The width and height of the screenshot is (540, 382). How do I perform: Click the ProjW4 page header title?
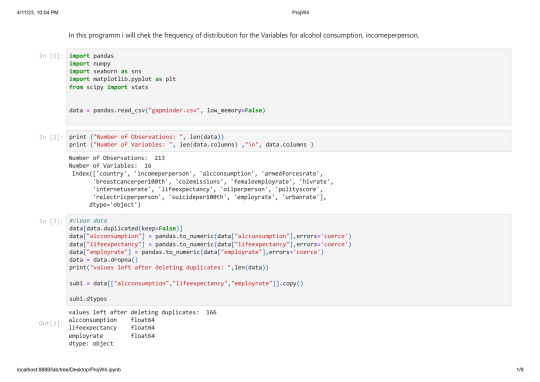coord(300,12)
